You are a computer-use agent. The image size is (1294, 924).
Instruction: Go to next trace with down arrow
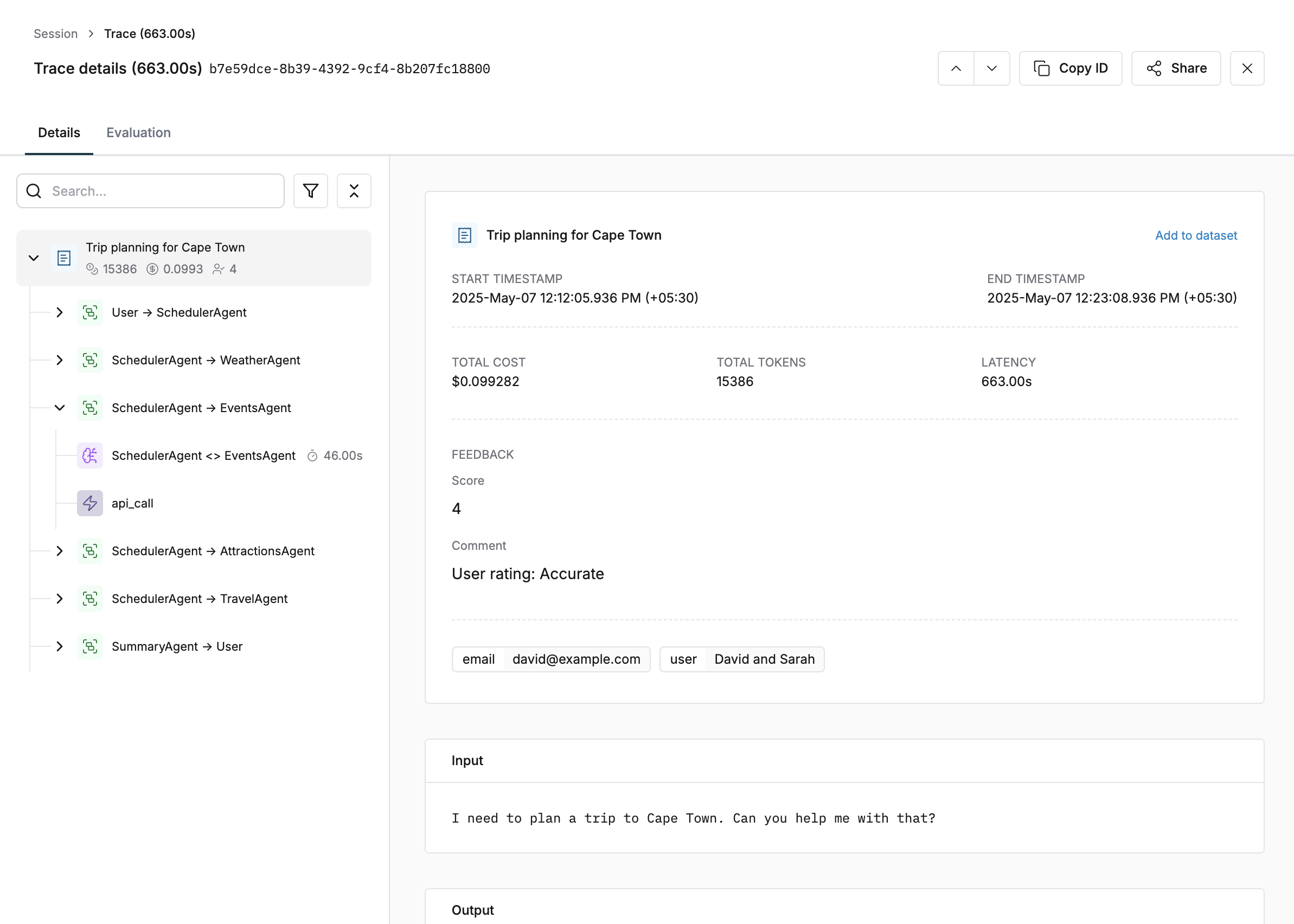point(991,68)
